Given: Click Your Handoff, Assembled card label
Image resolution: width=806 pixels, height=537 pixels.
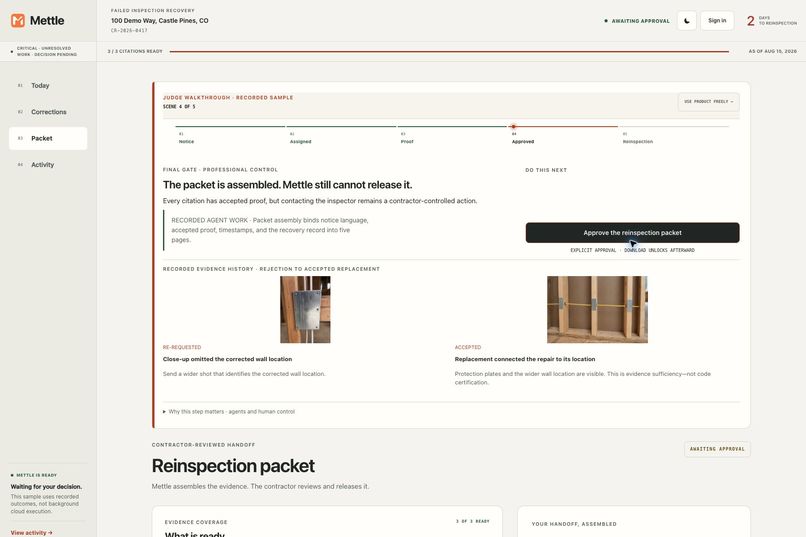Looking at the screenshot, I should pos(574,524).
